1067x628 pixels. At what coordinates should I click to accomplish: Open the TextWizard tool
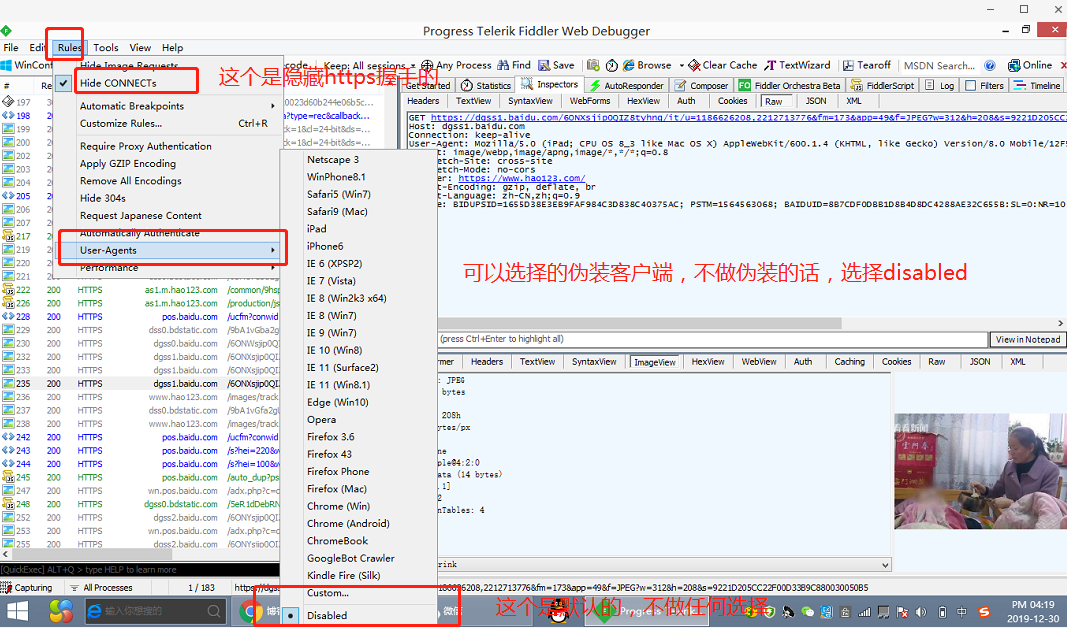coord(797,65)
